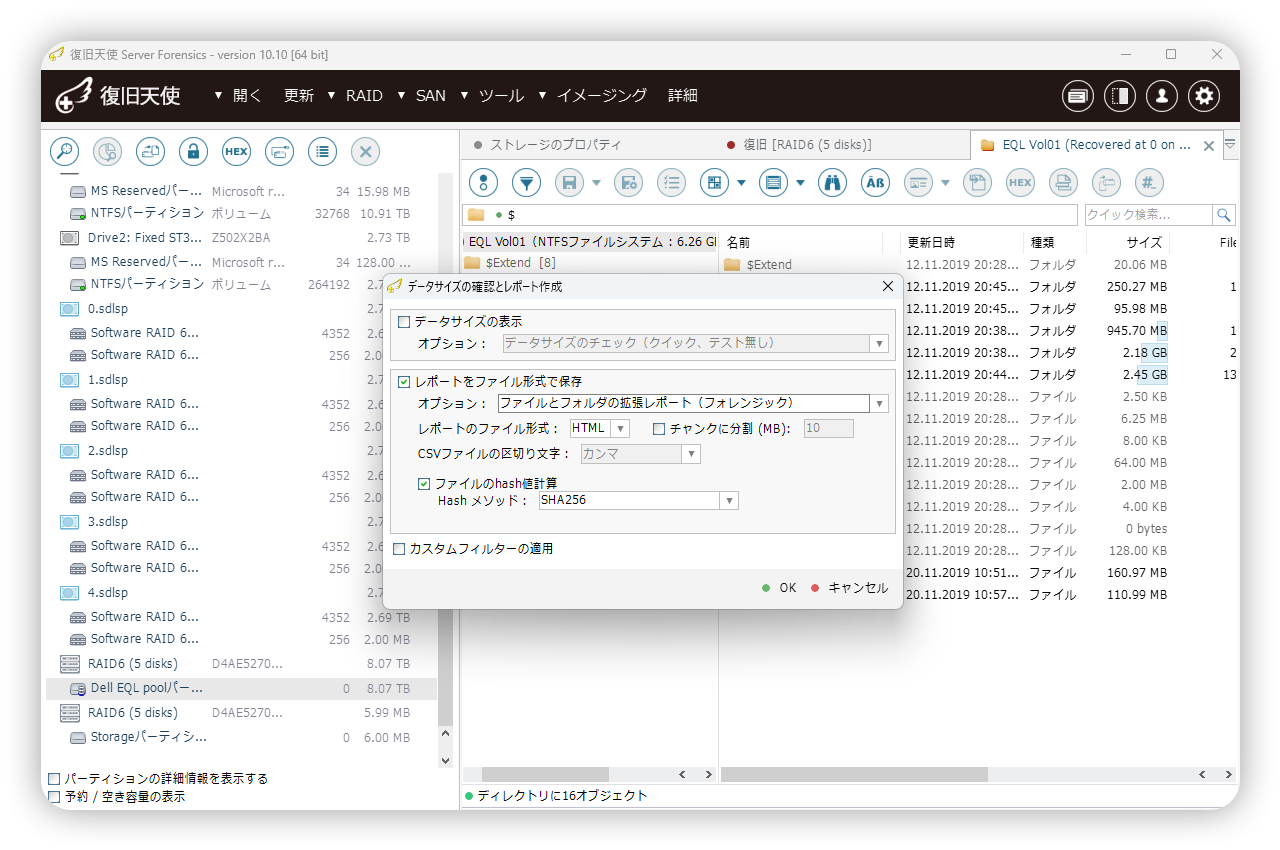This screenshot has width=1280, height=850.
Task: Check パーティションの詳細情報を表示する option
Action: [54, 779]
